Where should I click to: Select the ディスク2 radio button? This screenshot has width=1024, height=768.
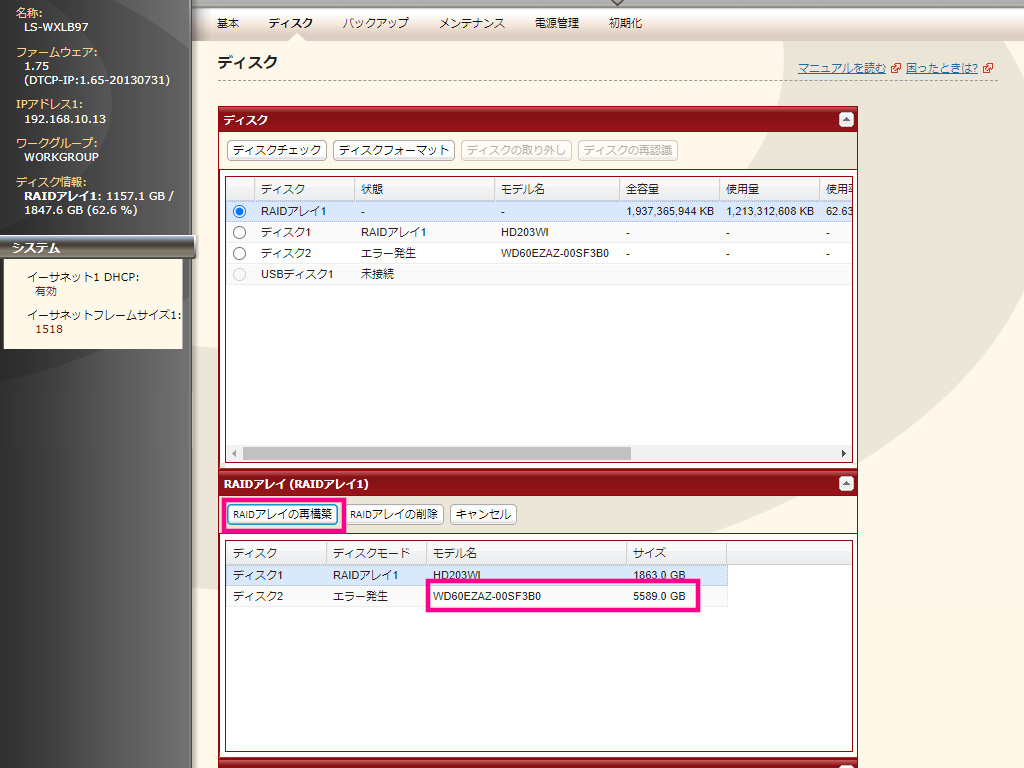[239, 253]
